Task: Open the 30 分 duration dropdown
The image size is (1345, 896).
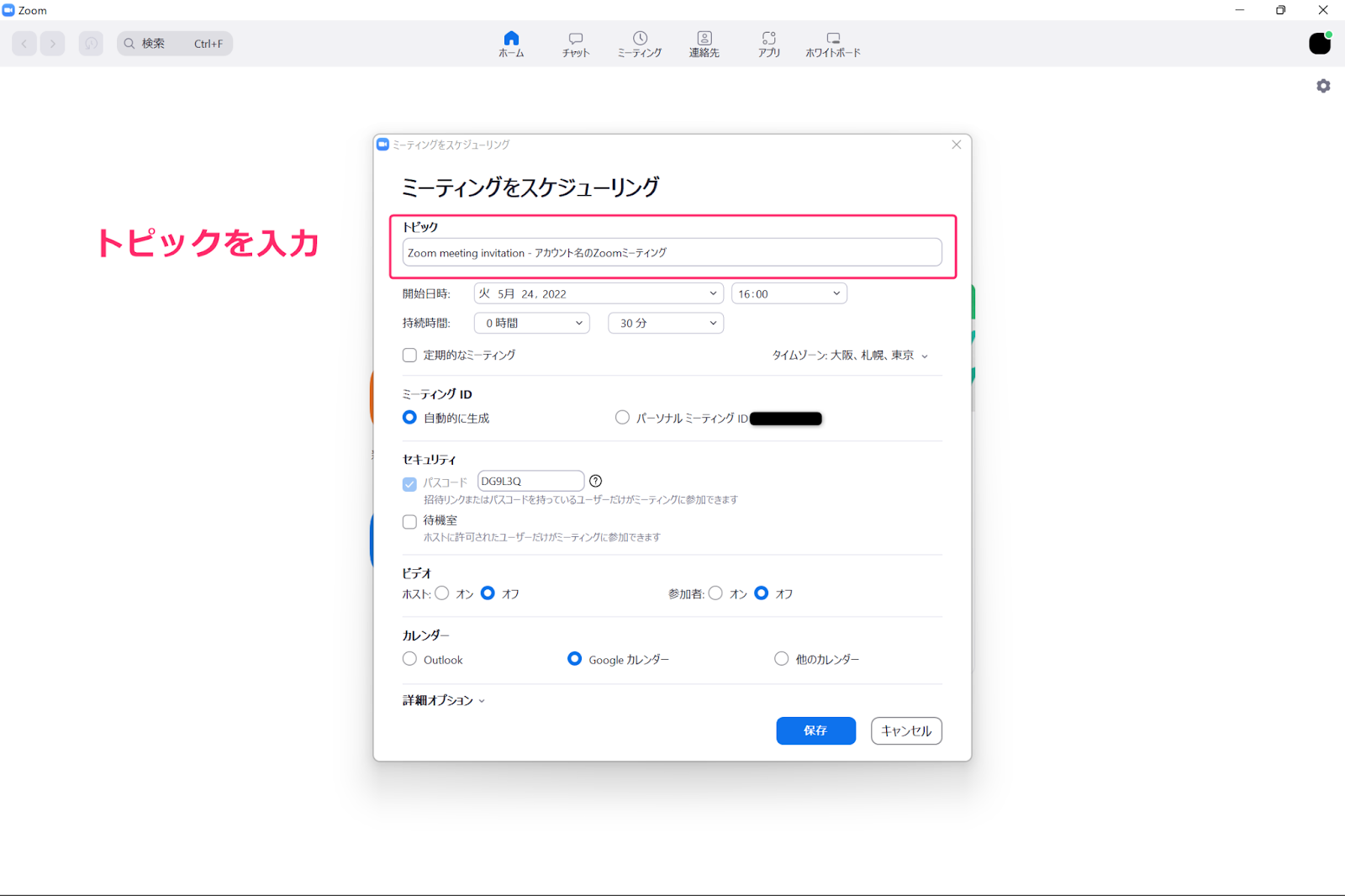Action: coord(666,323)
